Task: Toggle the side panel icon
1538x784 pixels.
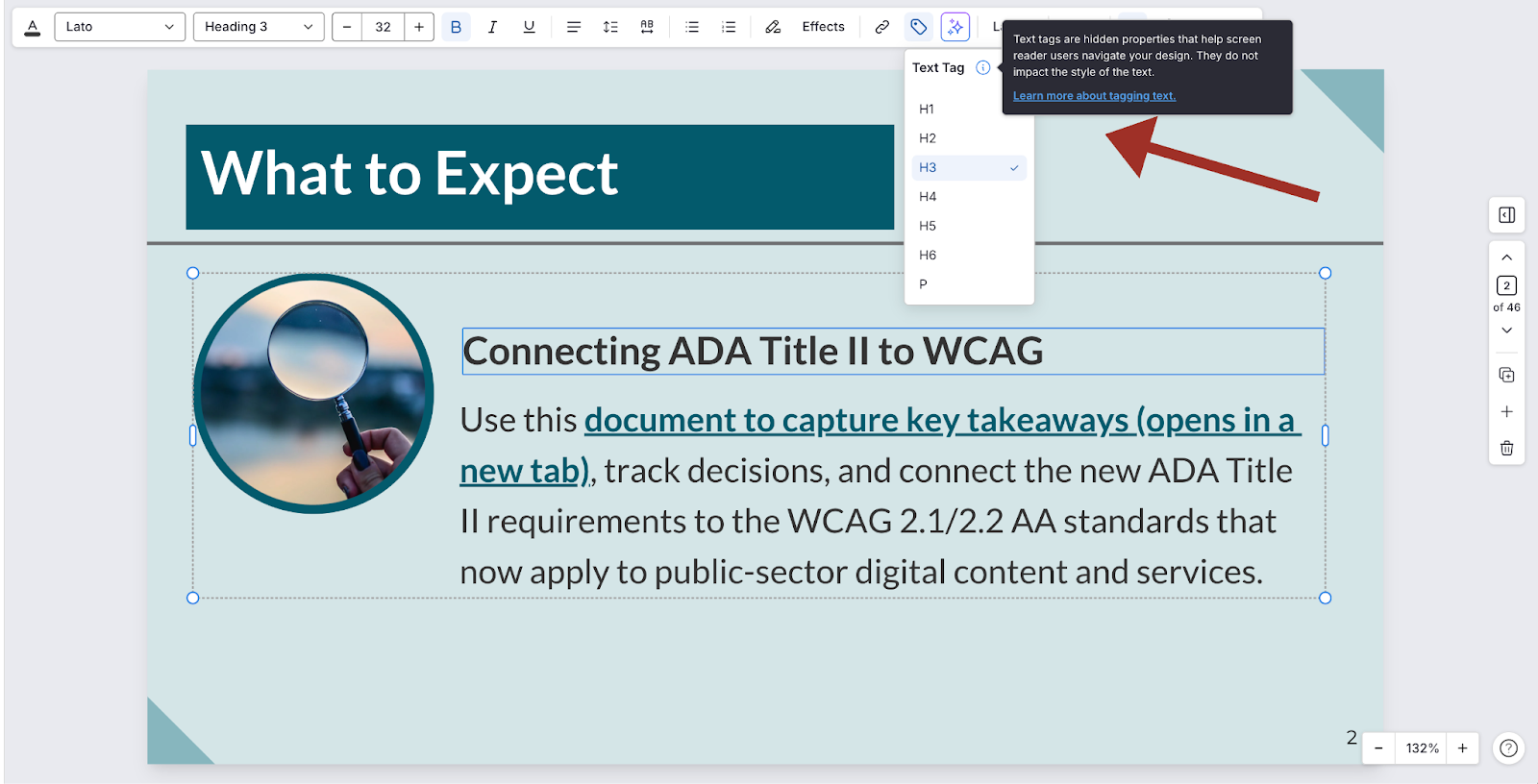Action: [x=1507, y=215]
